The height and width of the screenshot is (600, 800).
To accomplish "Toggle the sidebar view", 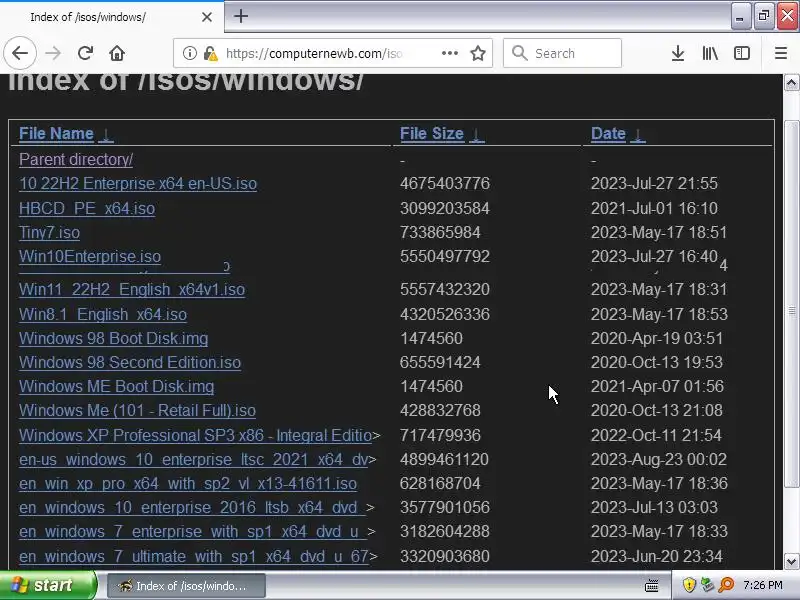I will (x=741, y=53).
